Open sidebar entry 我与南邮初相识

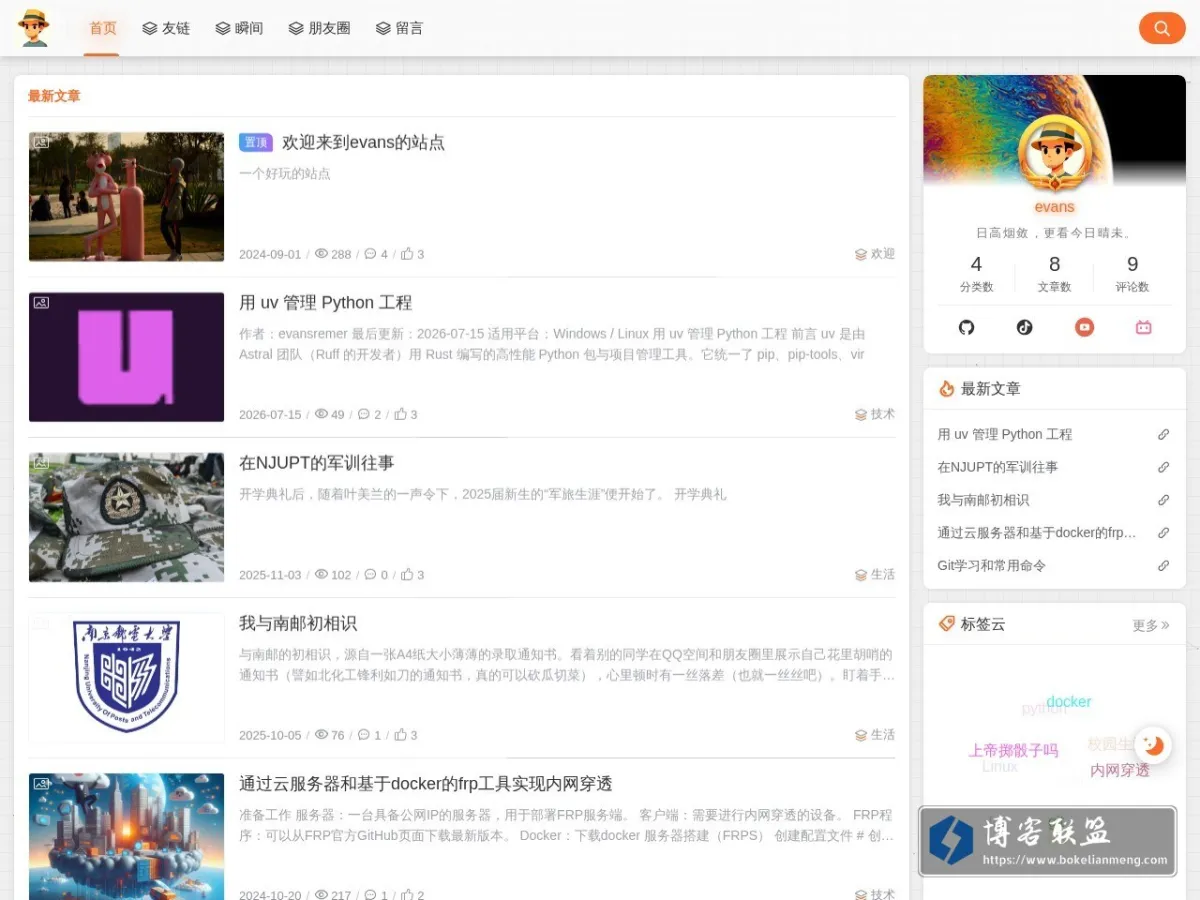coord(983,500)
